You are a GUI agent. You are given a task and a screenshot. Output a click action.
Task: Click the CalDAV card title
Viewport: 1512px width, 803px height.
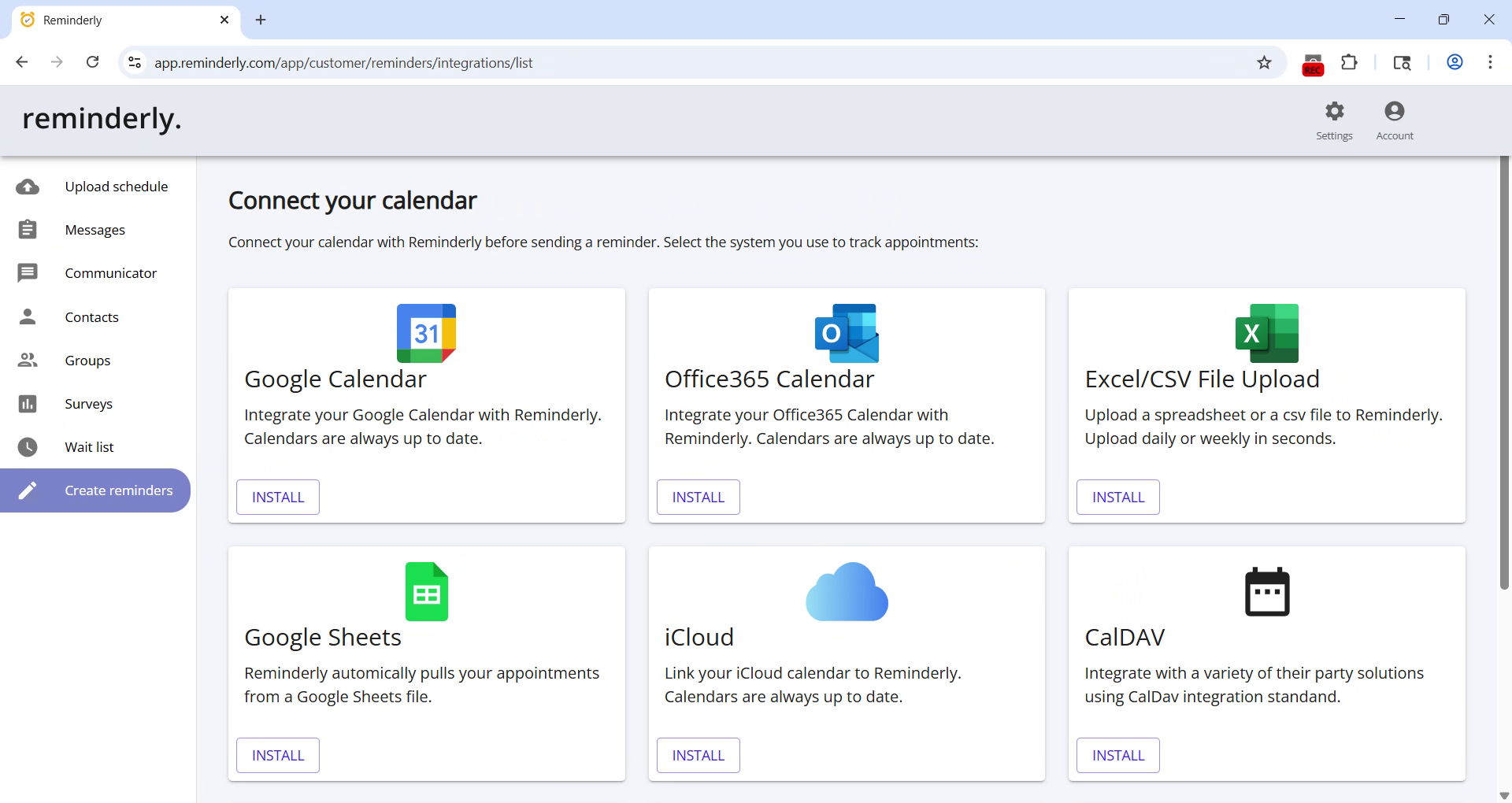[1125, 638]
